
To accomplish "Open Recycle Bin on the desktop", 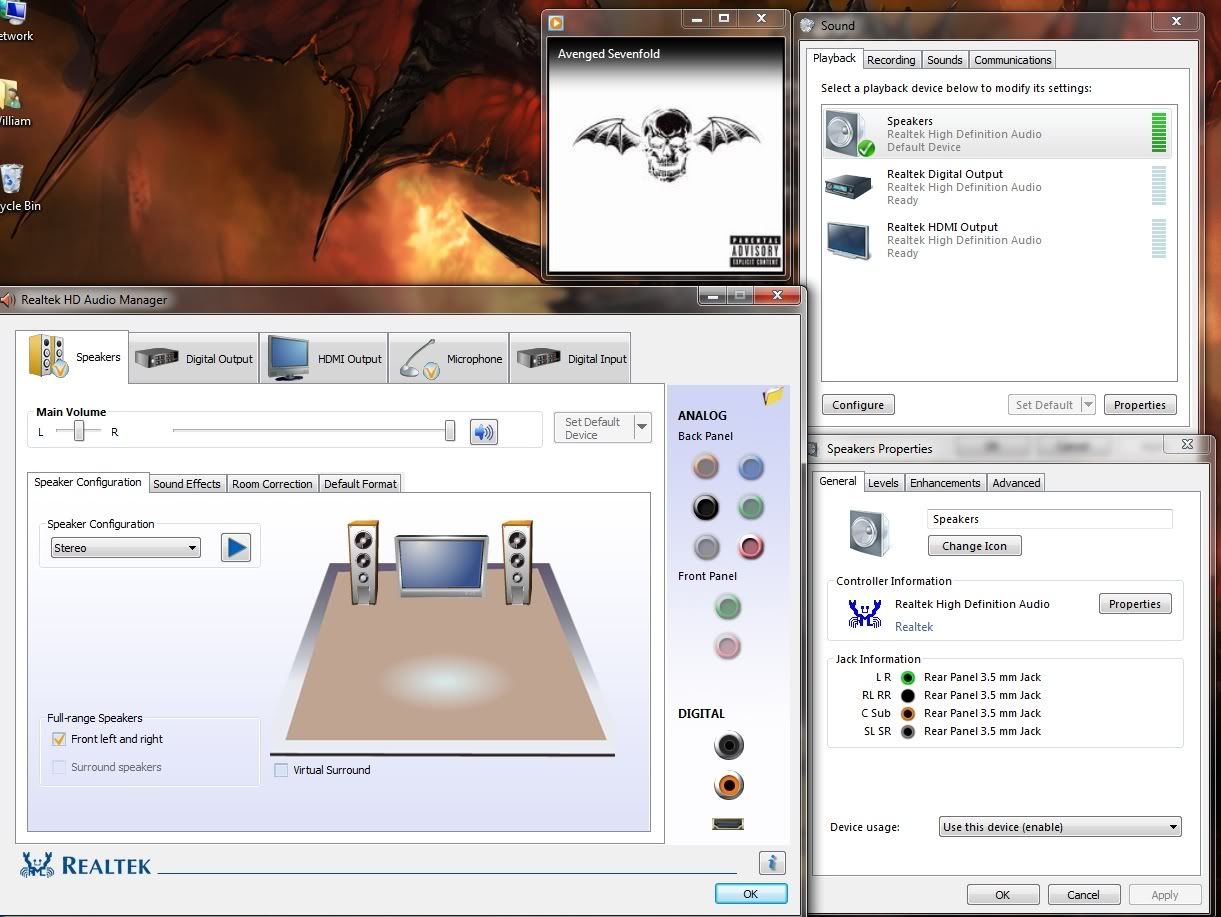I will pyautogui.click(x=12, y=185).
